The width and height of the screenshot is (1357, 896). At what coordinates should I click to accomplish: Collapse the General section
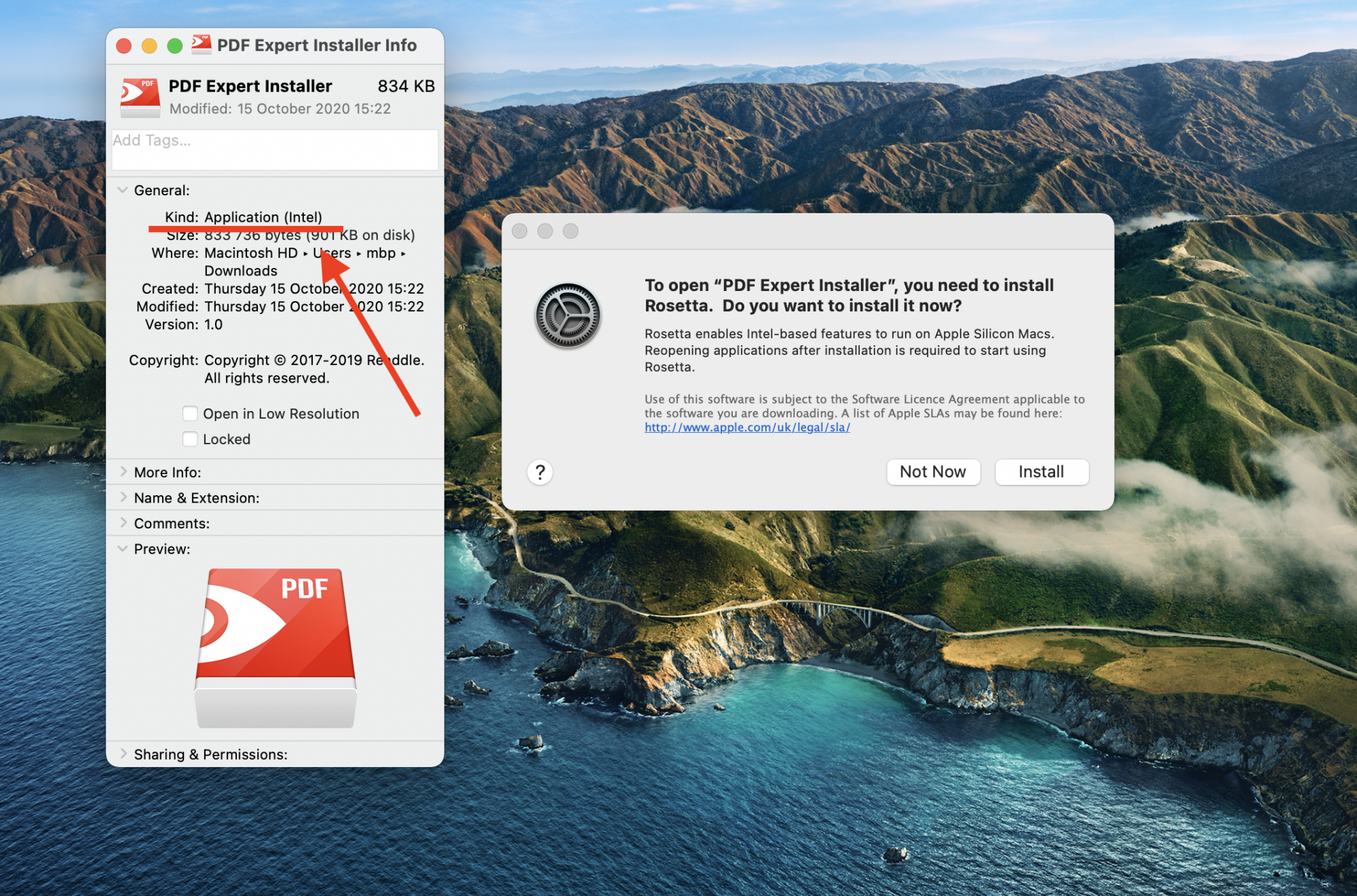coord(123,191)
